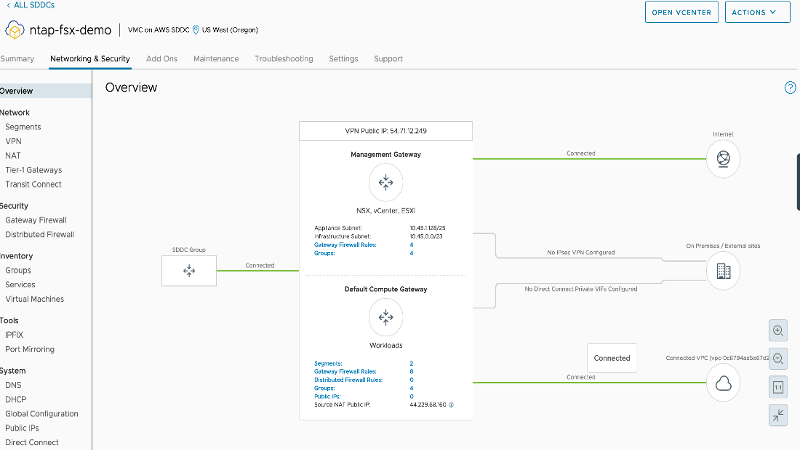
Task: Switch to the Summary tab
Action: [17, 59]
